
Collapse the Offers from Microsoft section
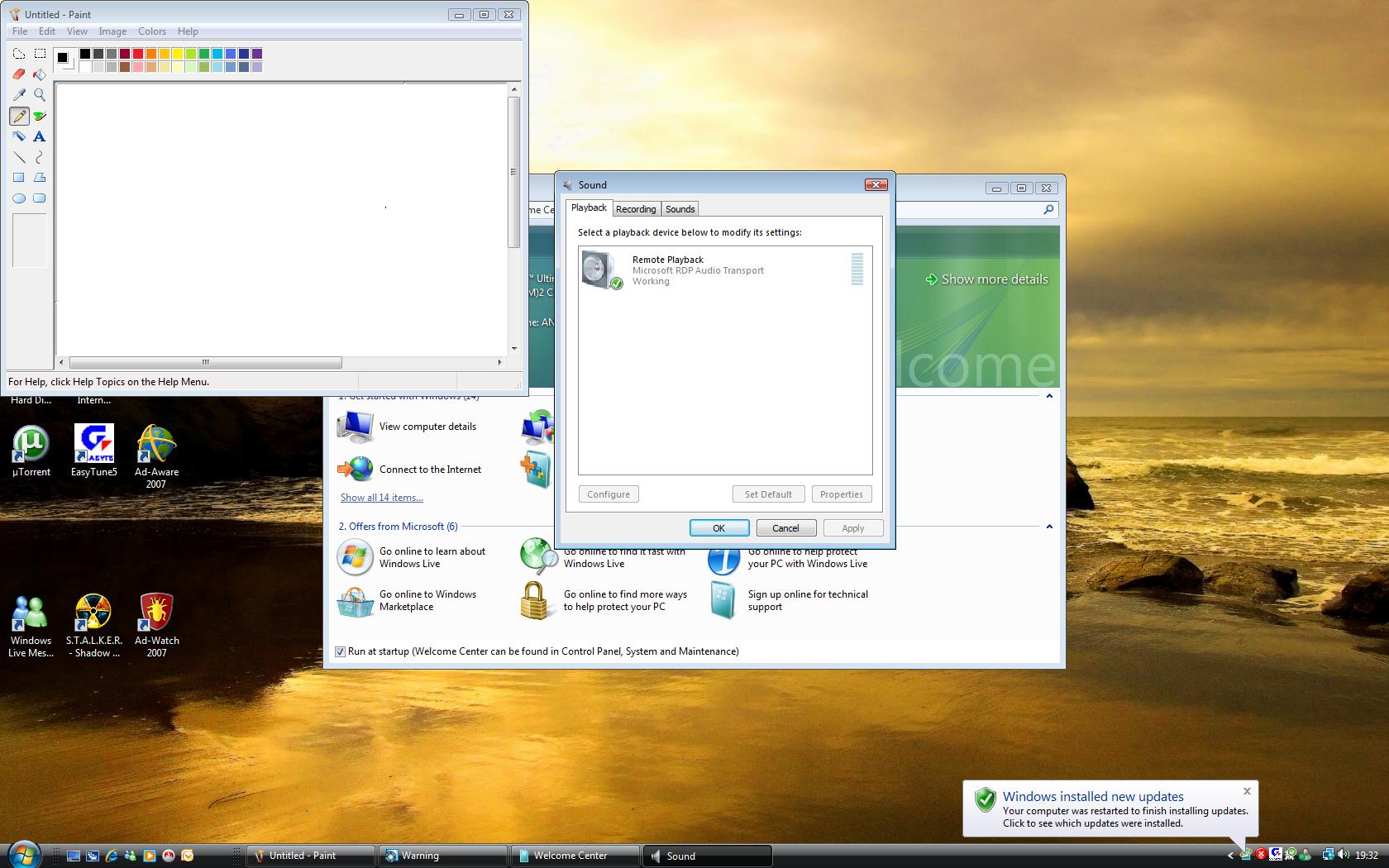(1049, 527)
